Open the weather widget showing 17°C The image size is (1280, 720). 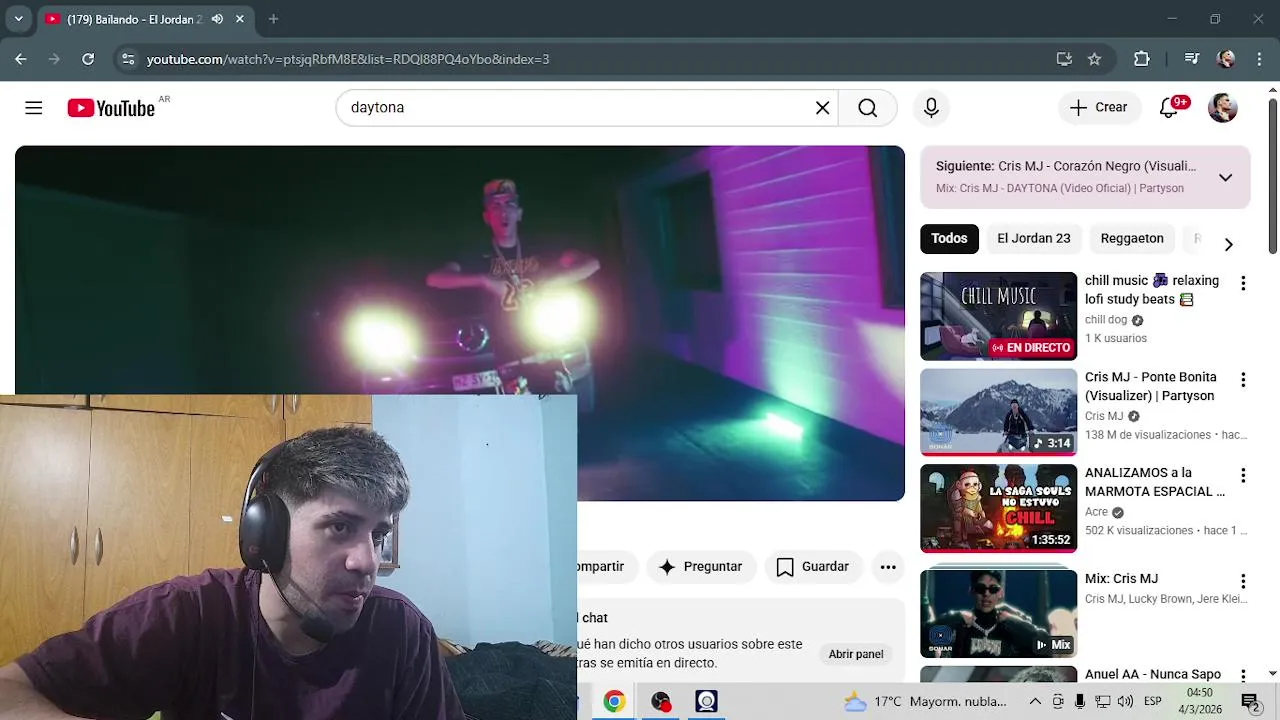[x=924, y=702]
